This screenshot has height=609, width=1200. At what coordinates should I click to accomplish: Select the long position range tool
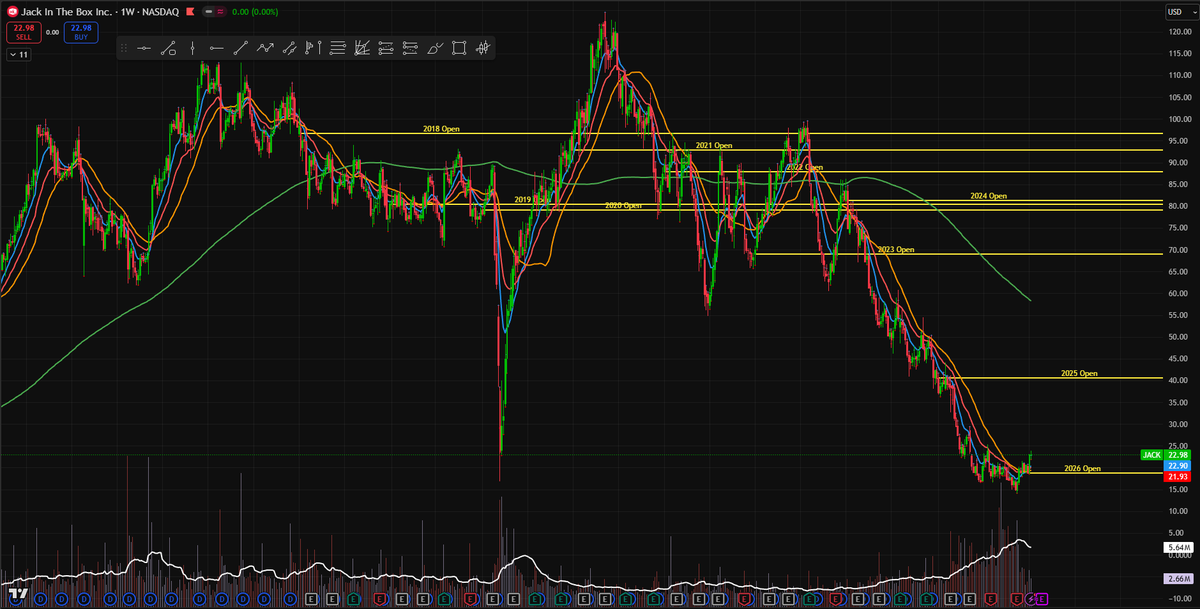386,48
